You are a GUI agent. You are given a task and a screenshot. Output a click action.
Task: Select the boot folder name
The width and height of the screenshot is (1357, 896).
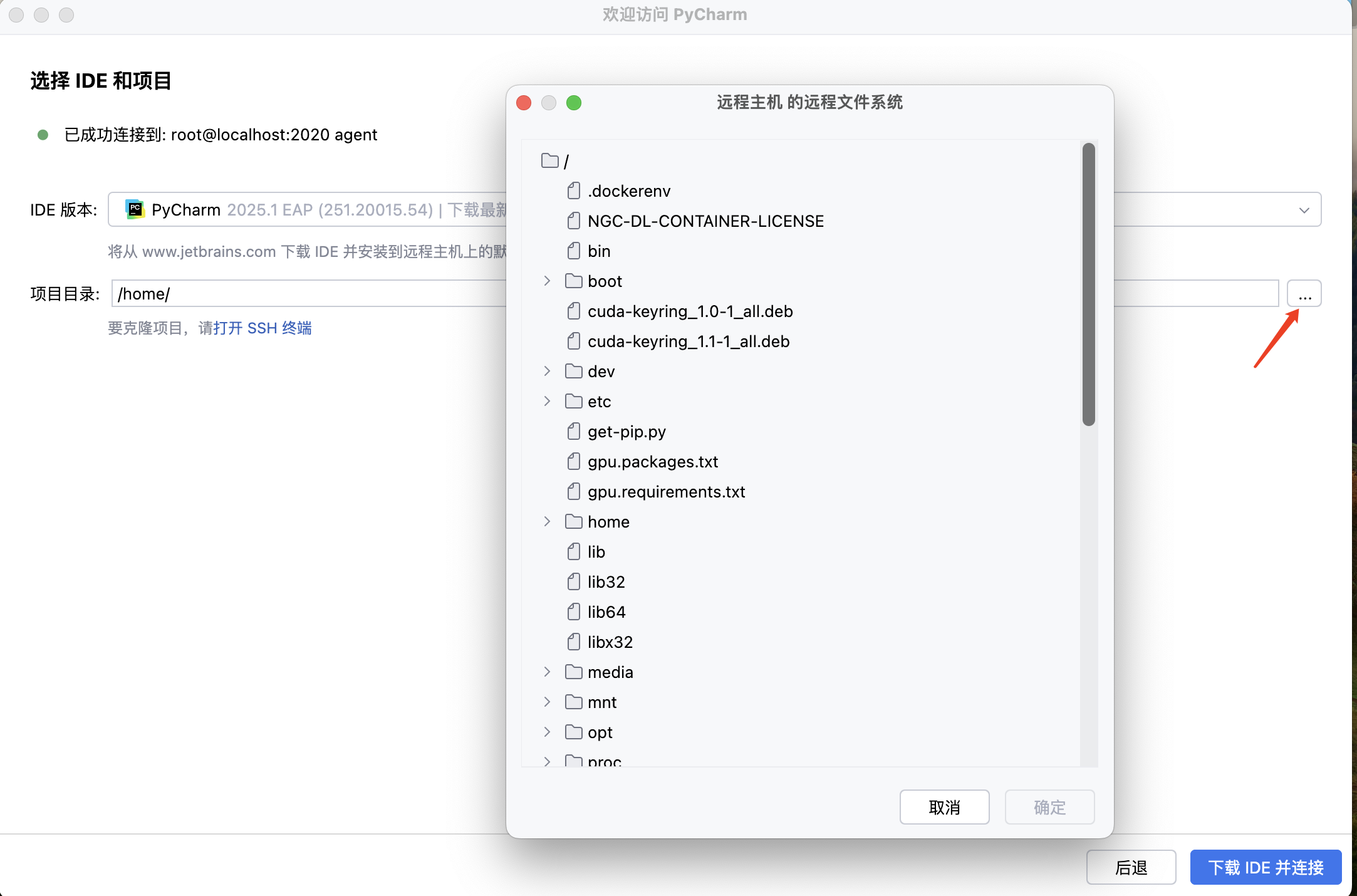(605, 281)
